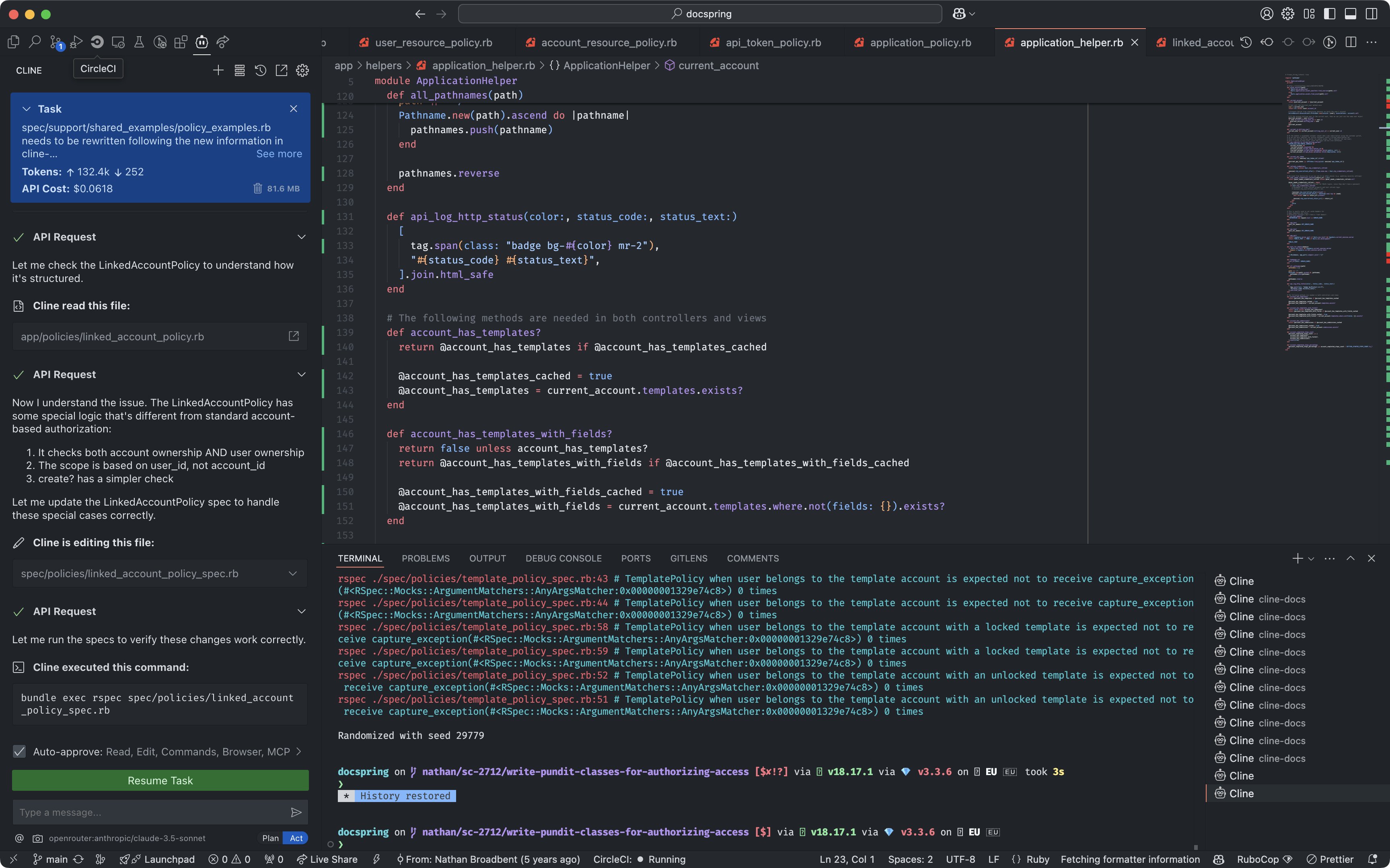Collapse the first API Request section
The width and height of the screenshot is (1390, 868).
click(x=301, y=237)
